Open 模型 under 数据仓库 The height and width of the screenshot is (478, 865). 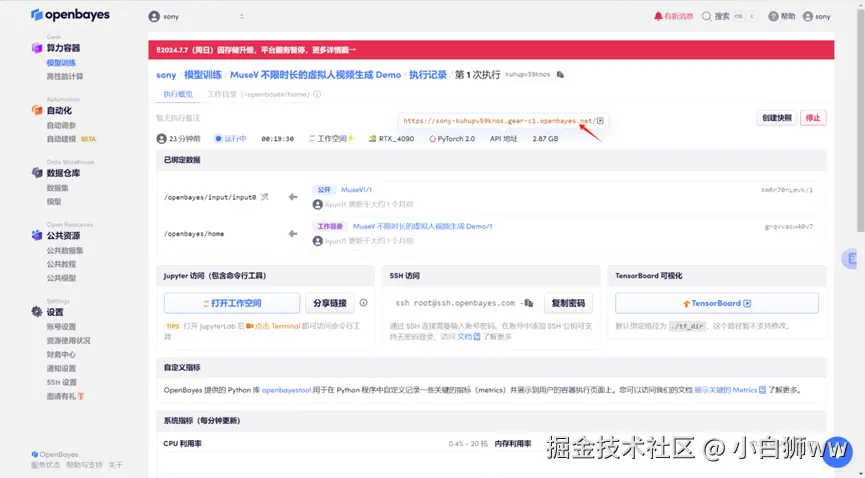point(54,202)
